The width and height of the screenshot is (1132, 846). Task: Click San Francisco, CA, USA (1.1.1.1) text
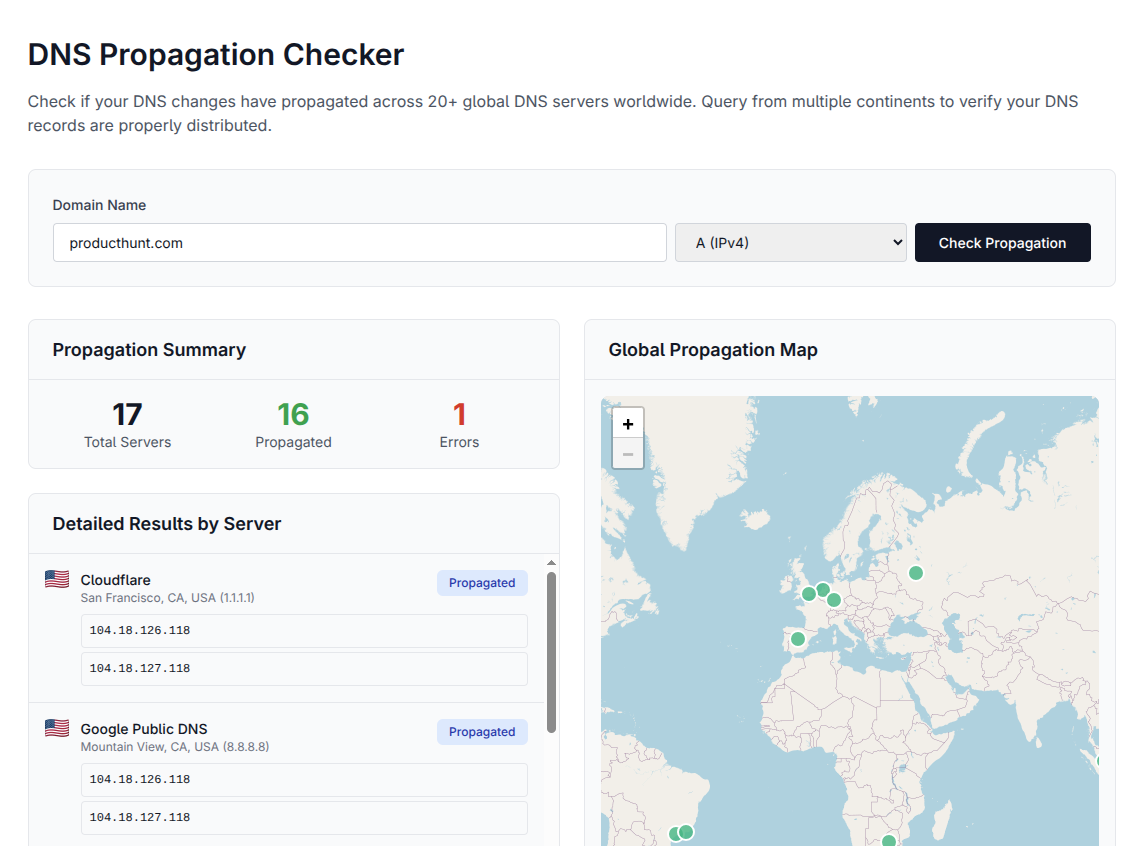167,598
